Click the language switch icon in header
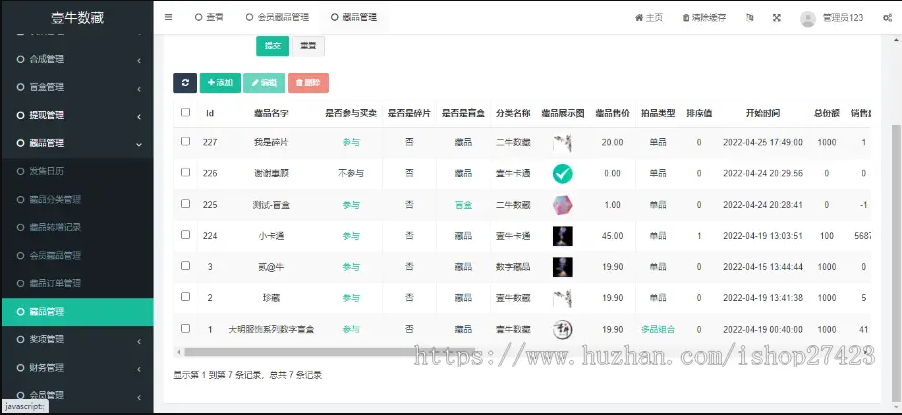 pos(749,17)
